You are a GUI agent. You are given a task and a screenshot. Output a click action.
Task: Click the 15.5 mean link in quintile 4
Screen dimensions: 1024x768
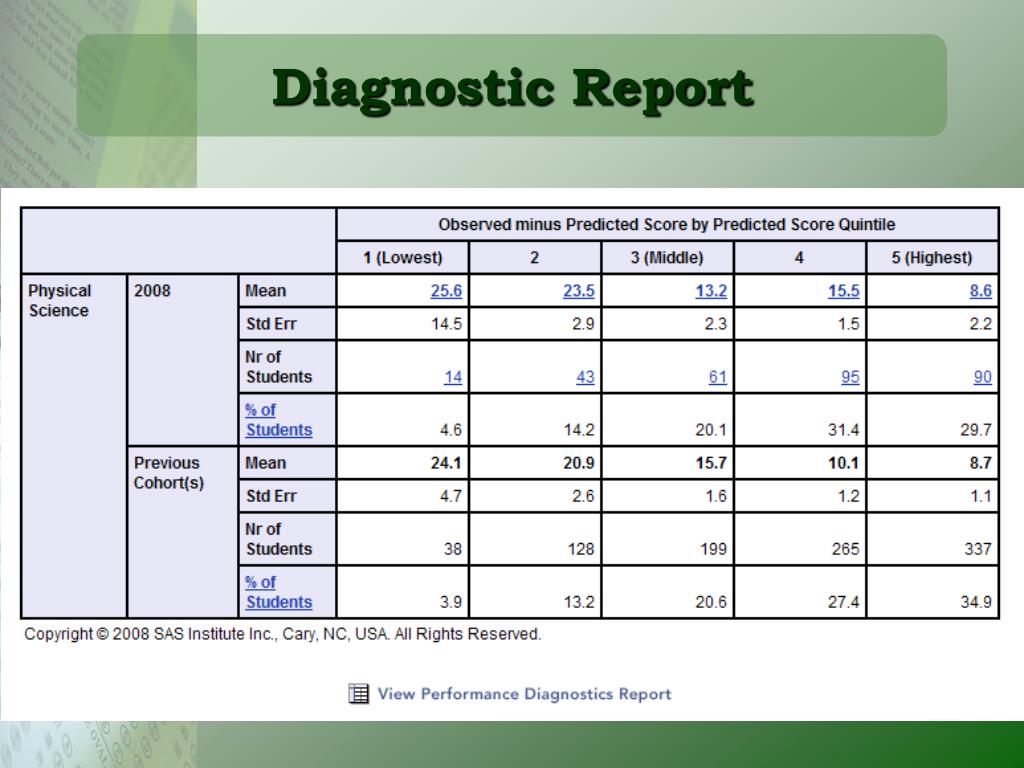pyautogui.click(x=843, y=291)
